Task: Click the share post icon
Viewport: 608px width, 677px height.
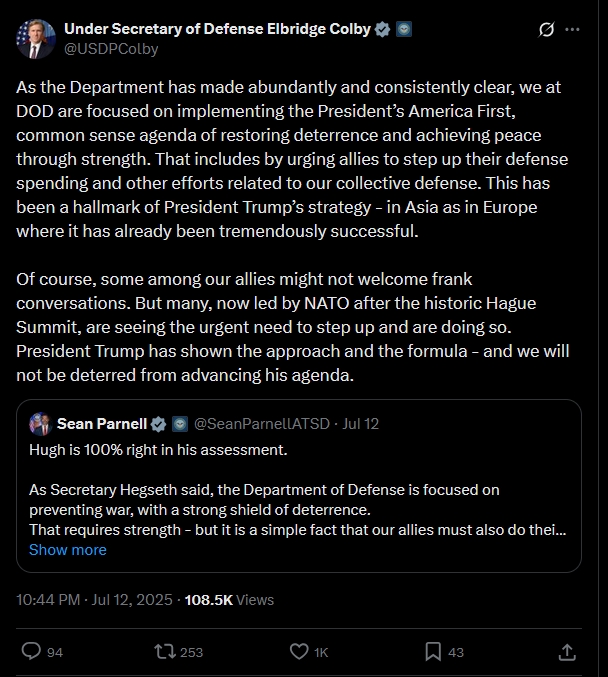Action: pyautogui.click(x=567, y=651)
